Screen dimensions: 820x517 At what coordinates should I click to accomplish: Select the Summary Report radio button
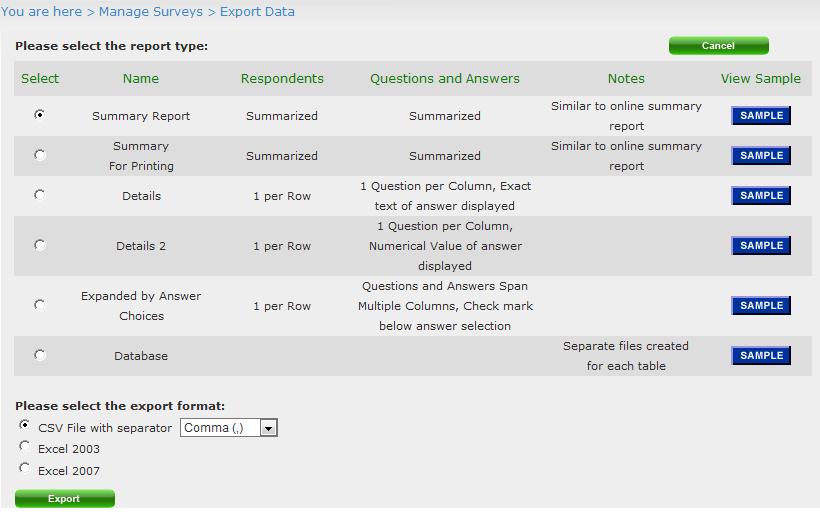(39, 114)
